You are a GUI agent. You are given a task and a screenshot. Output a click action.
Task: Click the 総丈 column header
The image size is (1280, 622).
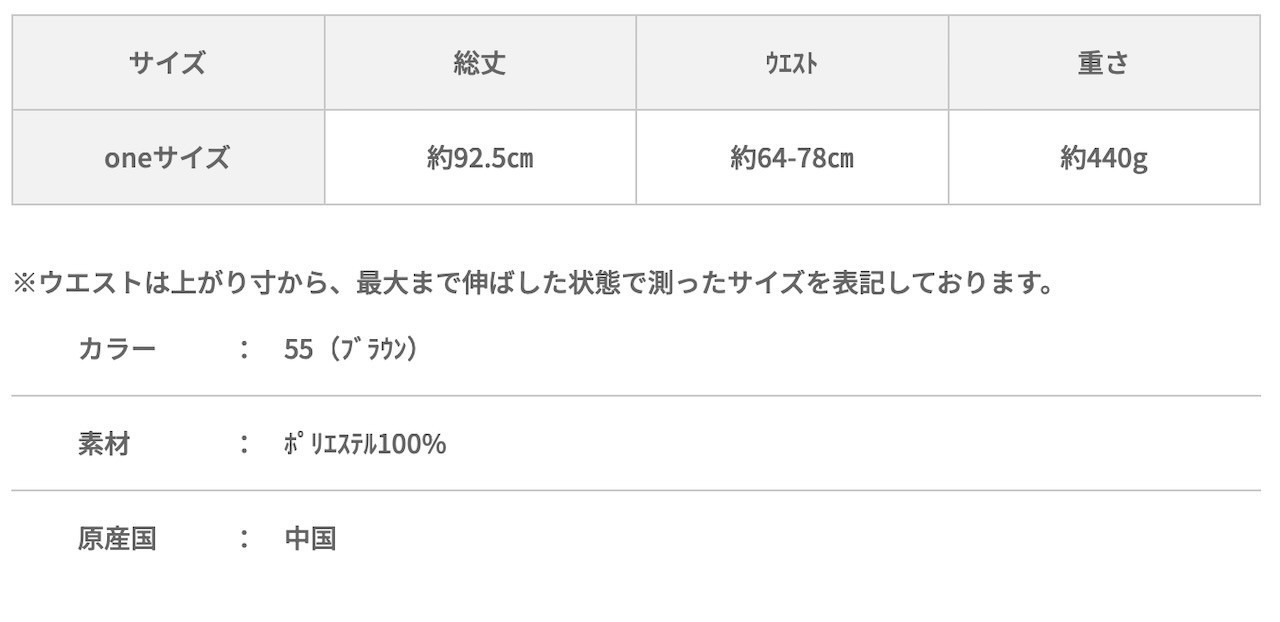coord(480,63)
